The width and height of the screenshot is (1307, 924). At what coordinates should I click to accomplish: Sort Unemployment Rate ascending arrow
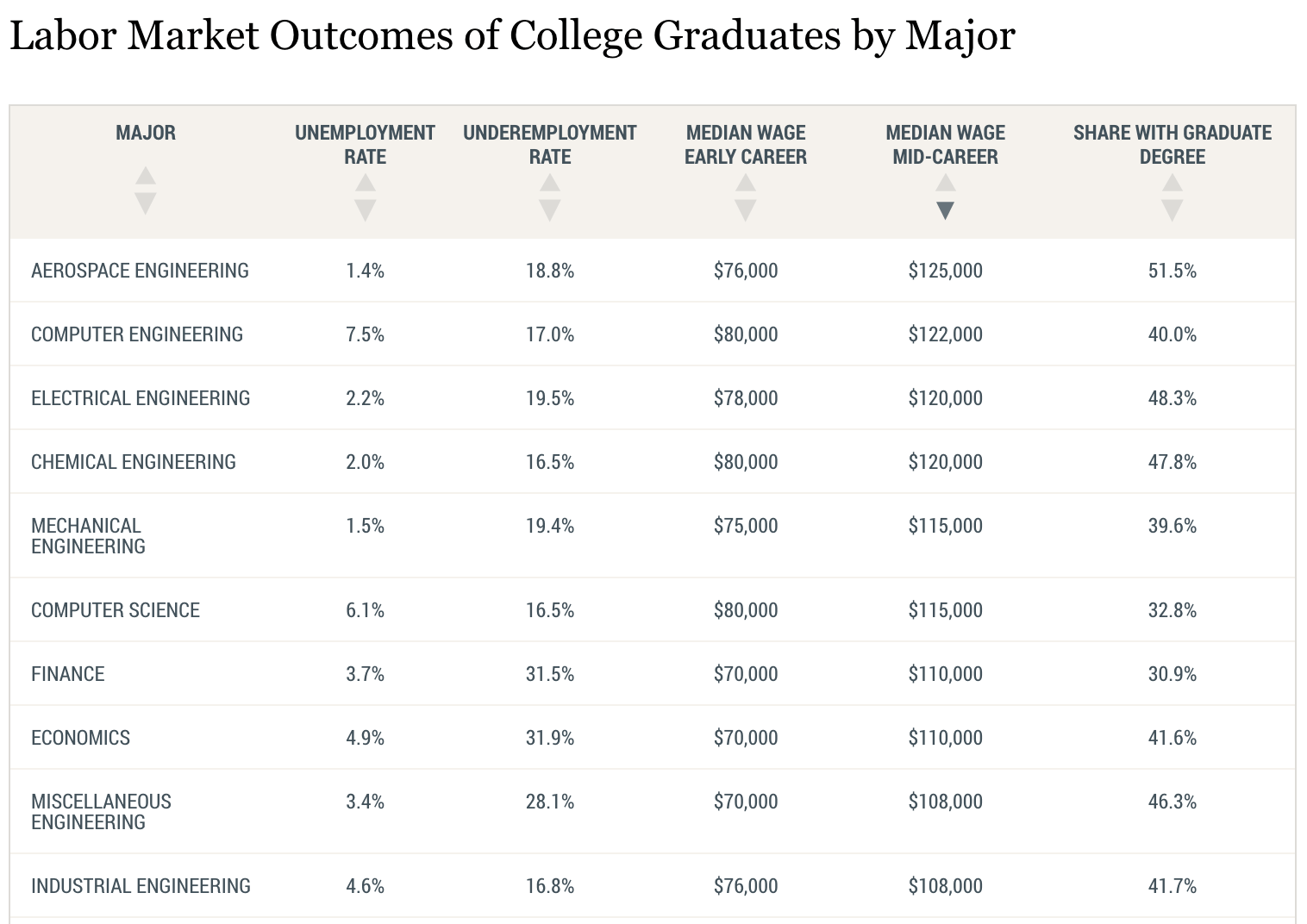click(365, 183)
